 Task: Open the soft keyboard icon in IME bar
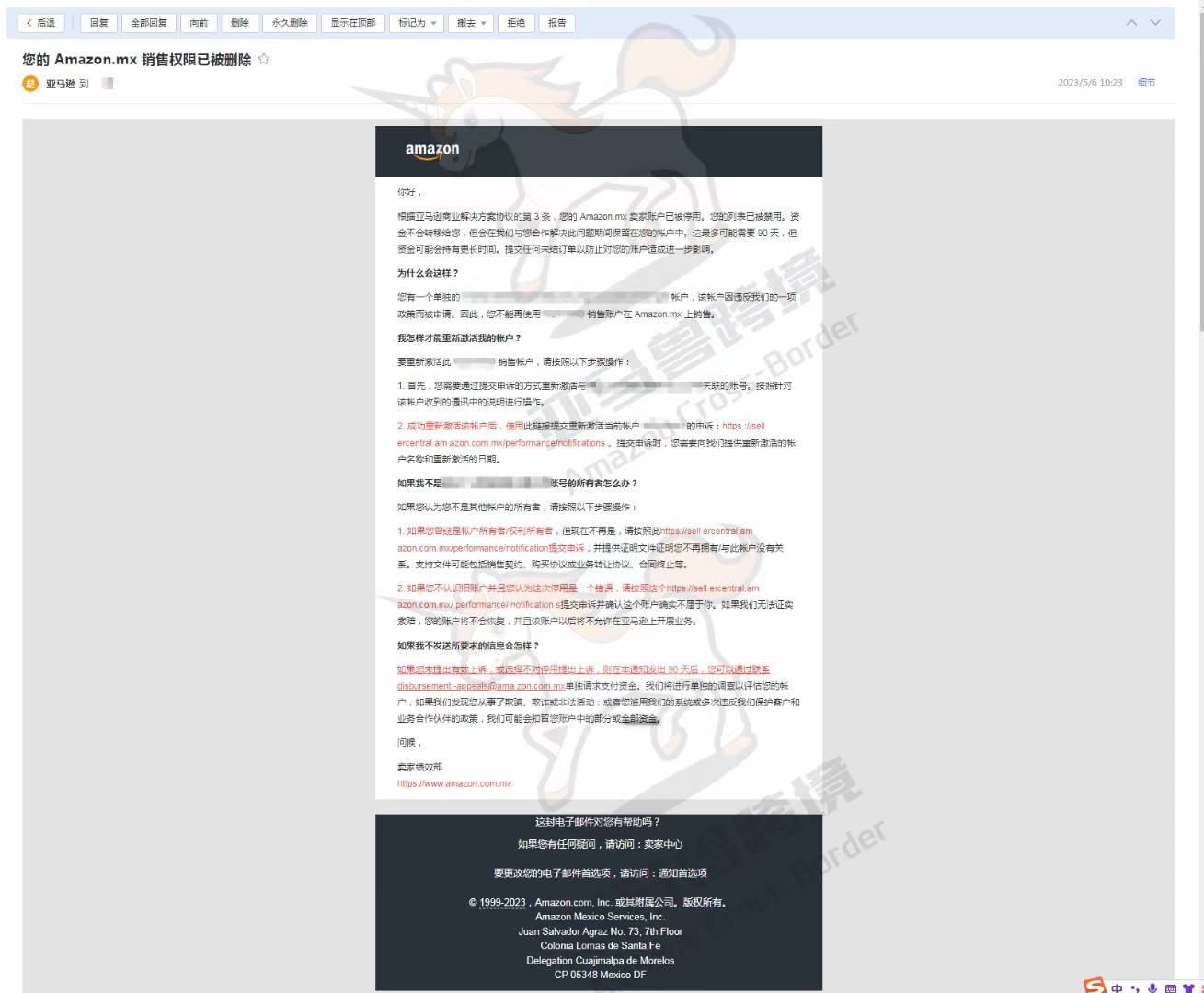click(1171, 988)
